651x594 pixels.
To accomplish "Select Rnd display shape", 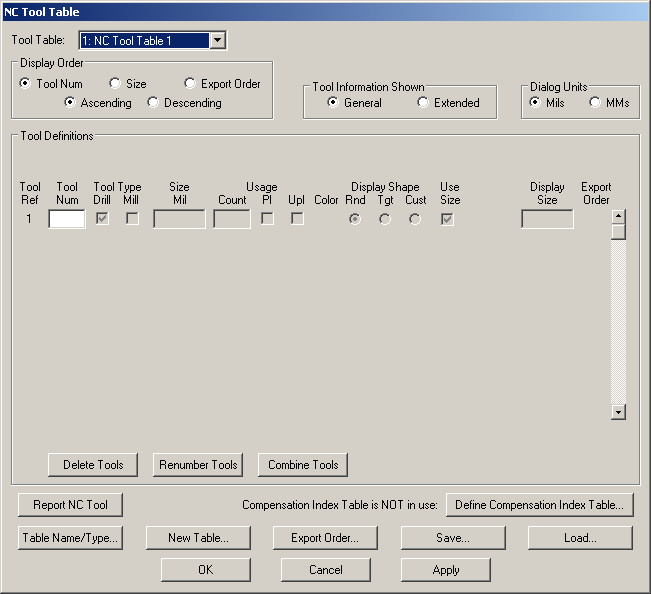I will point(355,219).
